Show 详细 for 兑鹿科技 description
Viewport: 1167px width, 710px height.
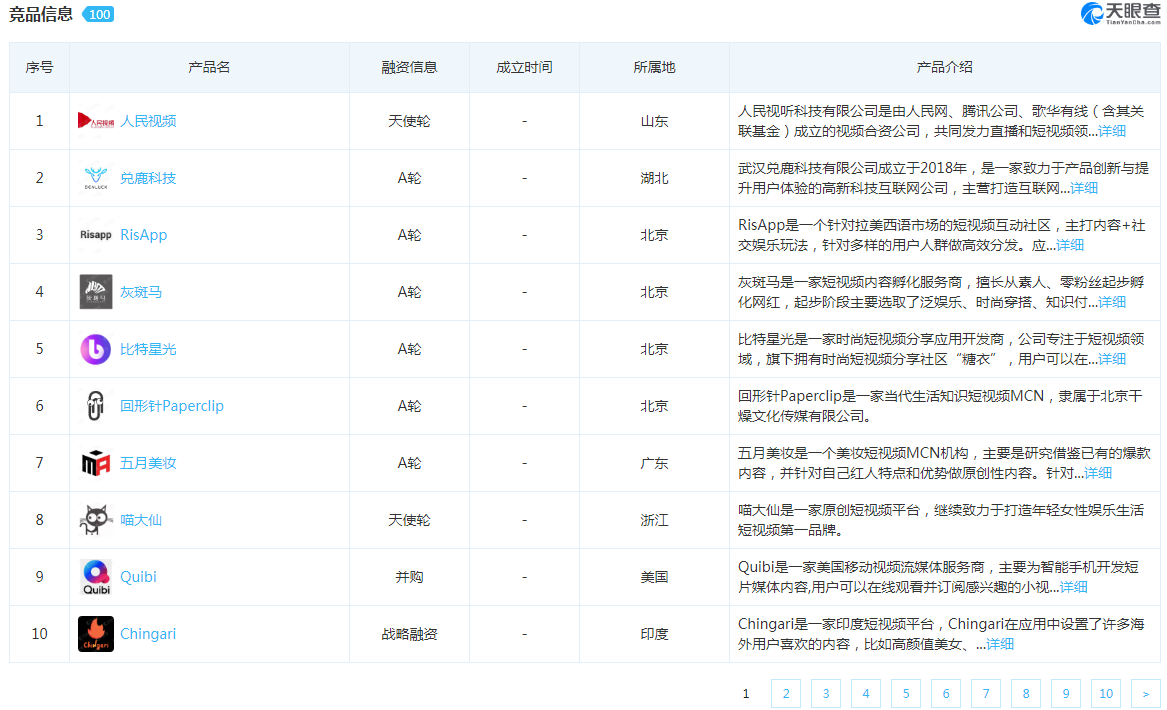[1084, 188]
